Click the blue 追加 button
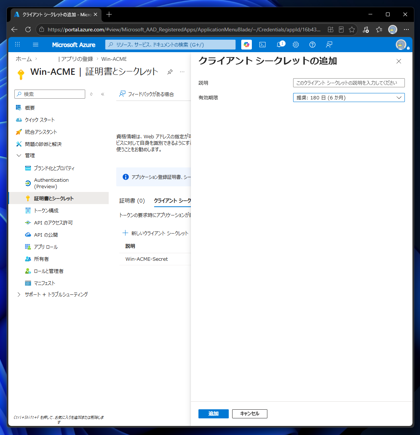Image resolution: width=420 pixels, height=435 pixels. tap(213, 413)
